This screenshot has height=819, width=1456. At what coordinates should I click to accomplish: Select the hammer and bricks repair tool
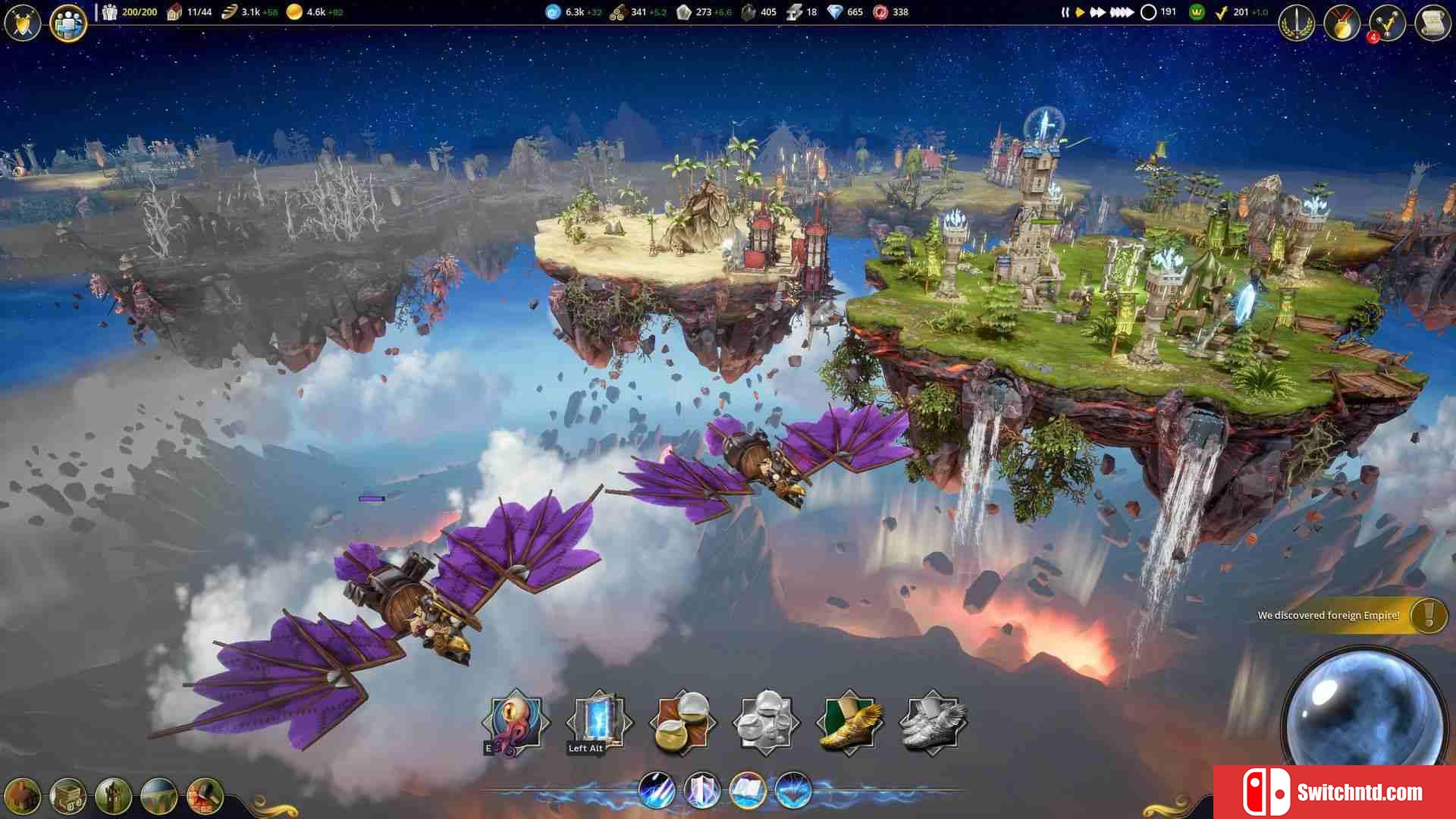pos(205,796)
